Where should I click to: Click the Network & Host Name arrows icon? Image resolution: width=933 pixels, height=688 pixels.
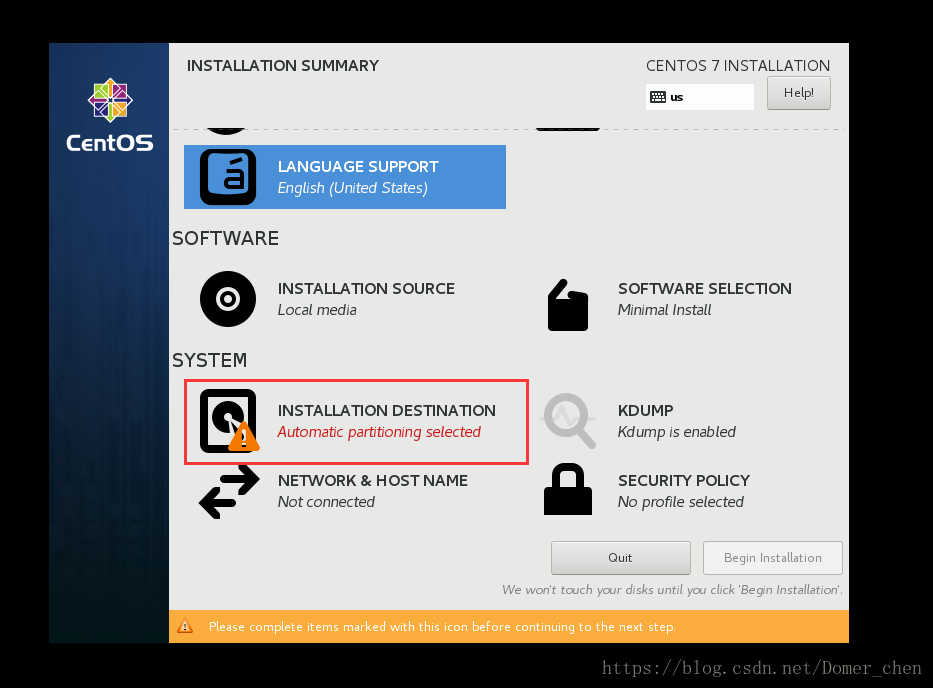tap(229, 492)
